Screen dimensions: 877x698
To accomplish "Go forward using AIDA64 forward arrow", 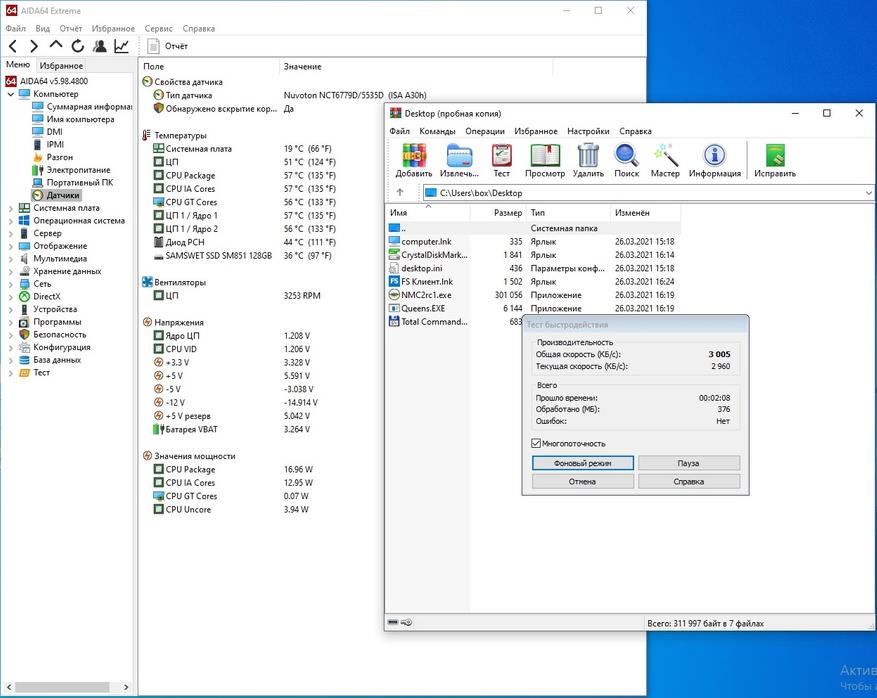I will [x=34, y=46].
